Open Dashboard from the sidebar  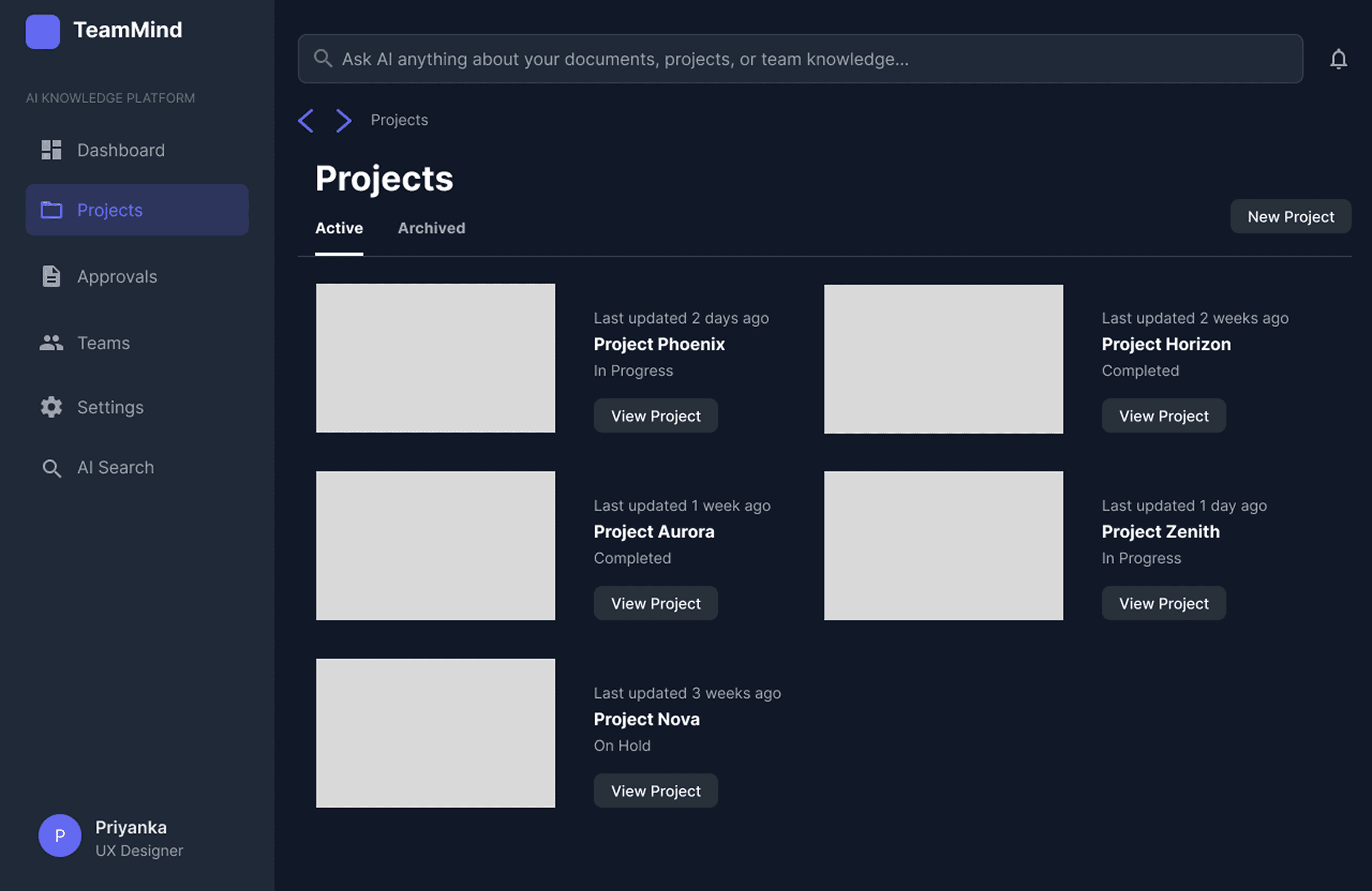pos(121,150)
